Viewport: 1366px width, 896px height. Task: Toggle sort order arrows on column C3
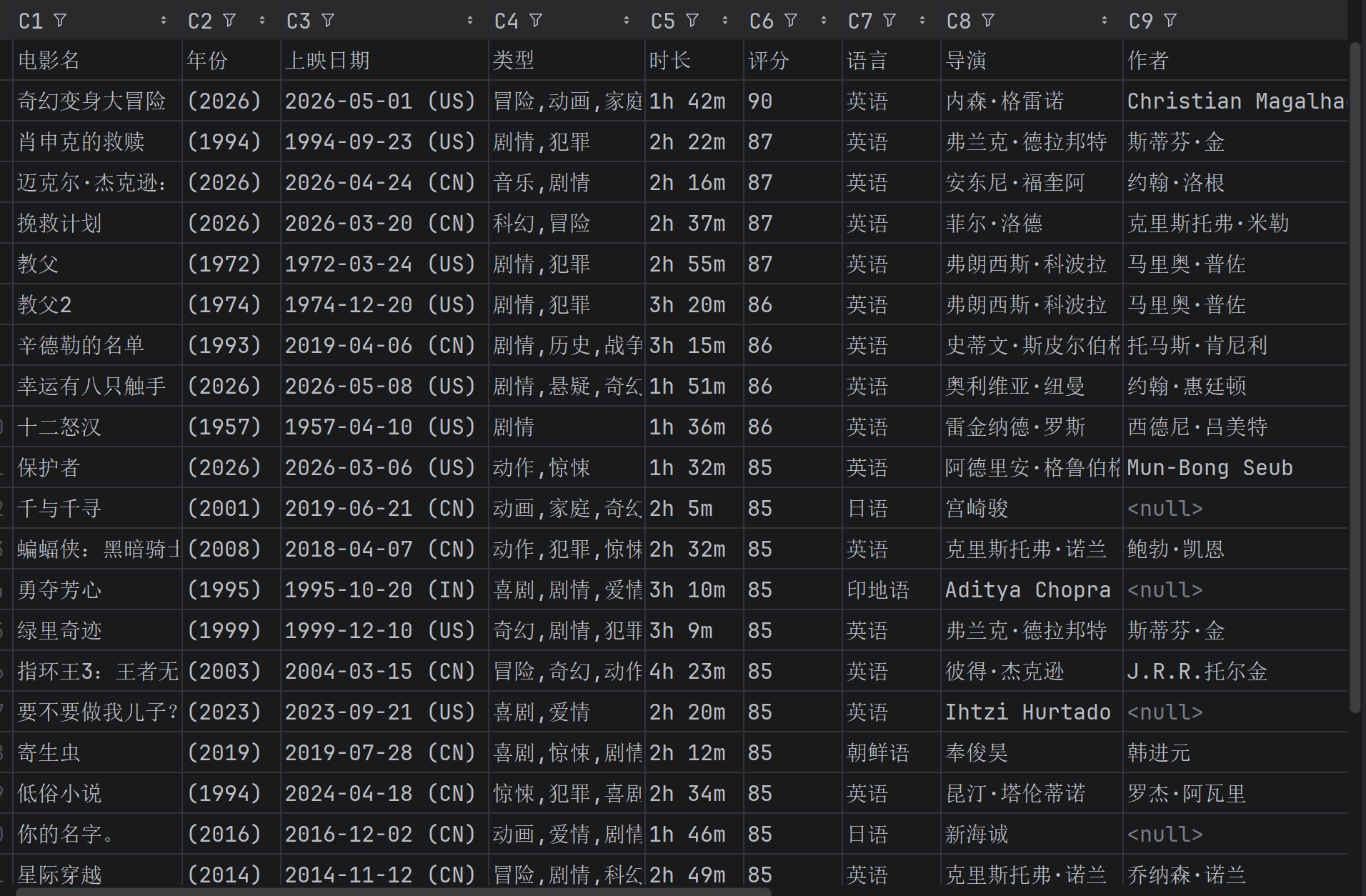[x=470, y=21]
